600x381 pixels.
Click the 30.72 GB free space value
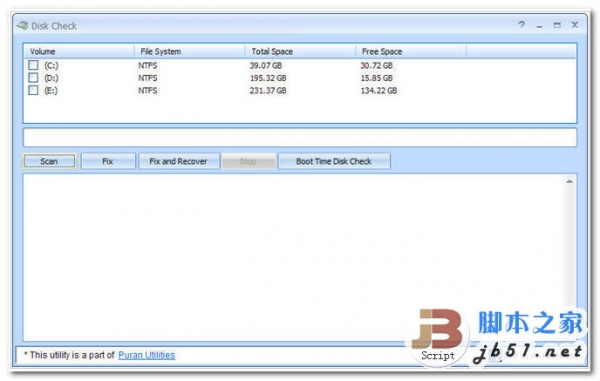(377, 65)
